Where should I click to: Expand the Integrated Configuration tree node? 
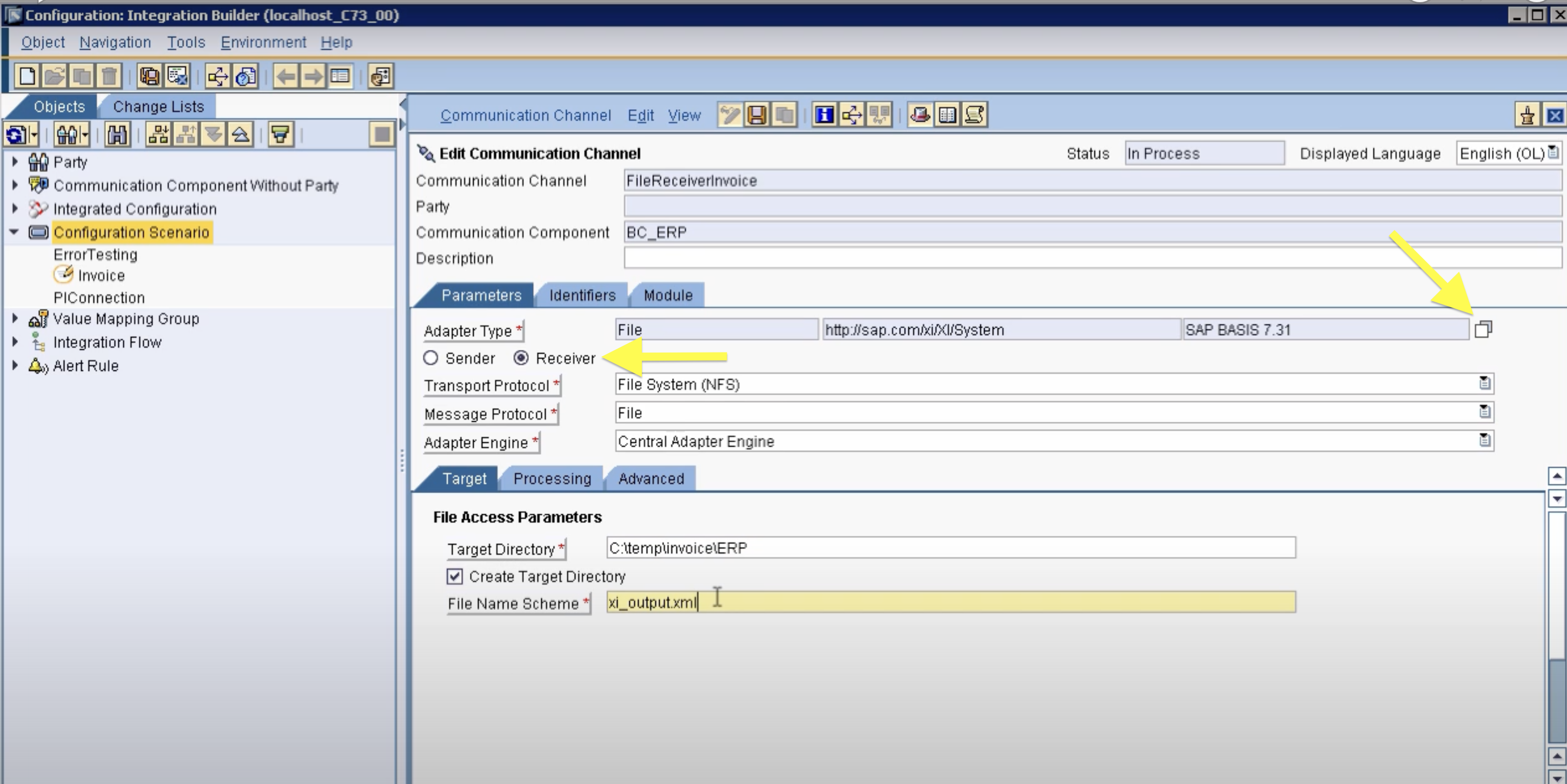(15, 208)
